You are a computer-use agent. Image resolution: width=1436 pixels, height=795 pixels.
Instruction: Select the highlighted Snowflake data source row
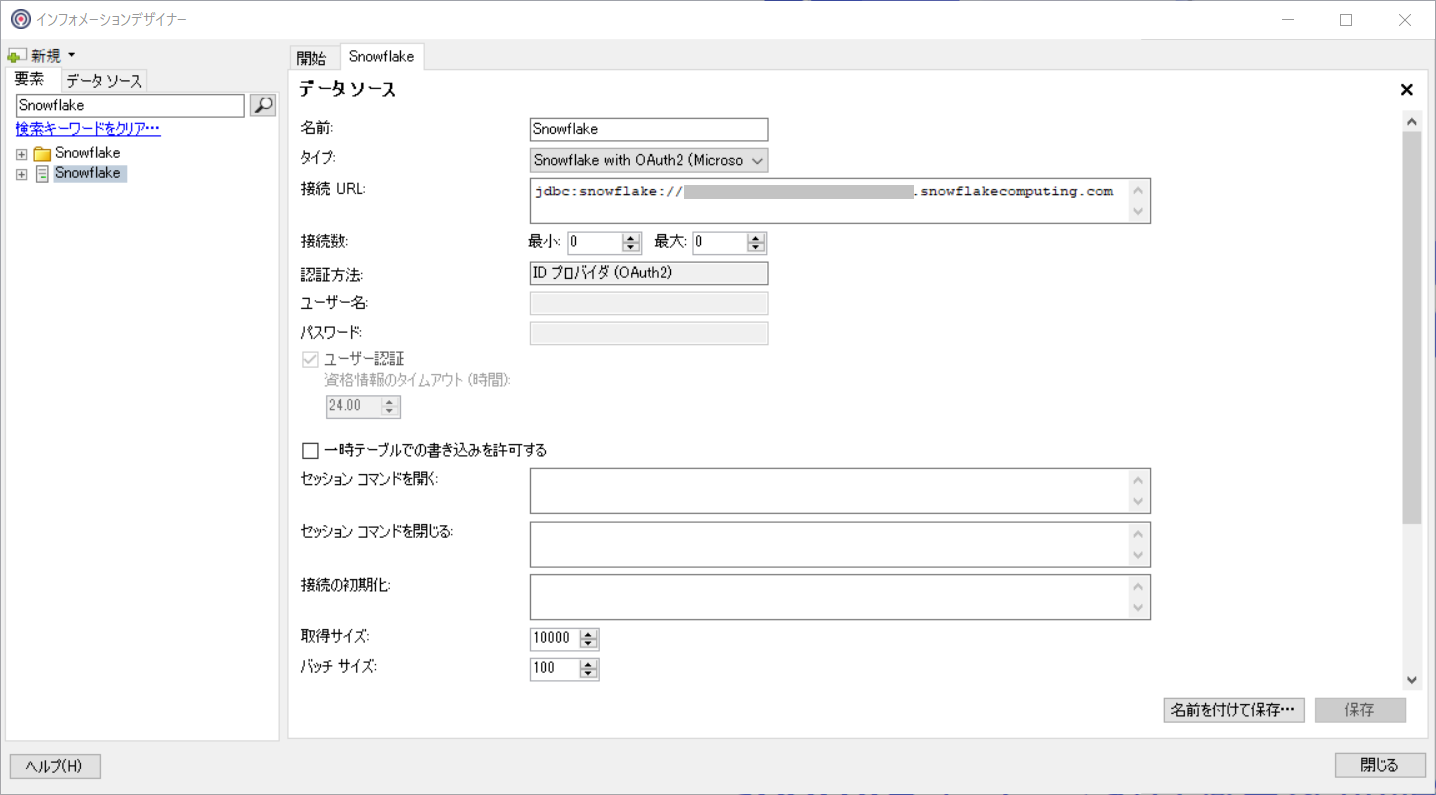point(90,174)
